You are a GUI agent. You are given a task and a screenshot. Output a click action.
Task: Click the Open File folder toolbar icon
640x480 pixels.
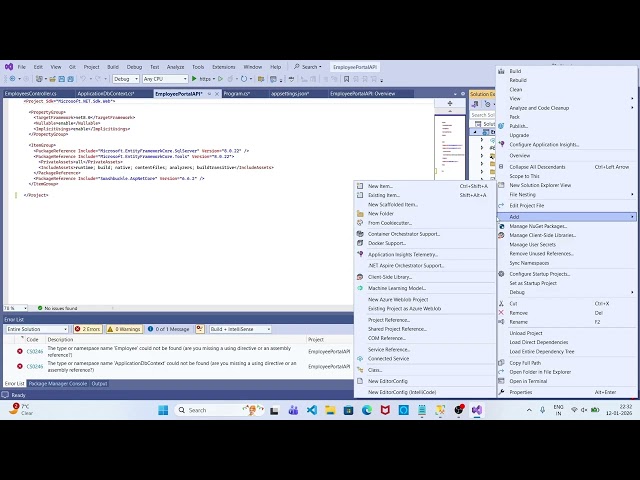click(x=53, y=79)
